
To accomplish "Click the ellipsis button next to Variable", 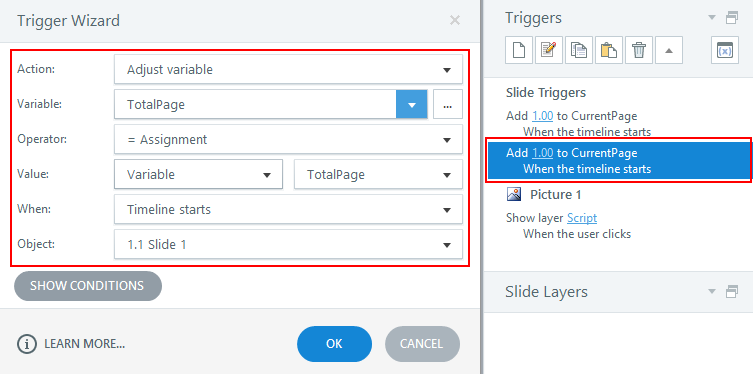I will pyautogui.click(x=448, y=104).
